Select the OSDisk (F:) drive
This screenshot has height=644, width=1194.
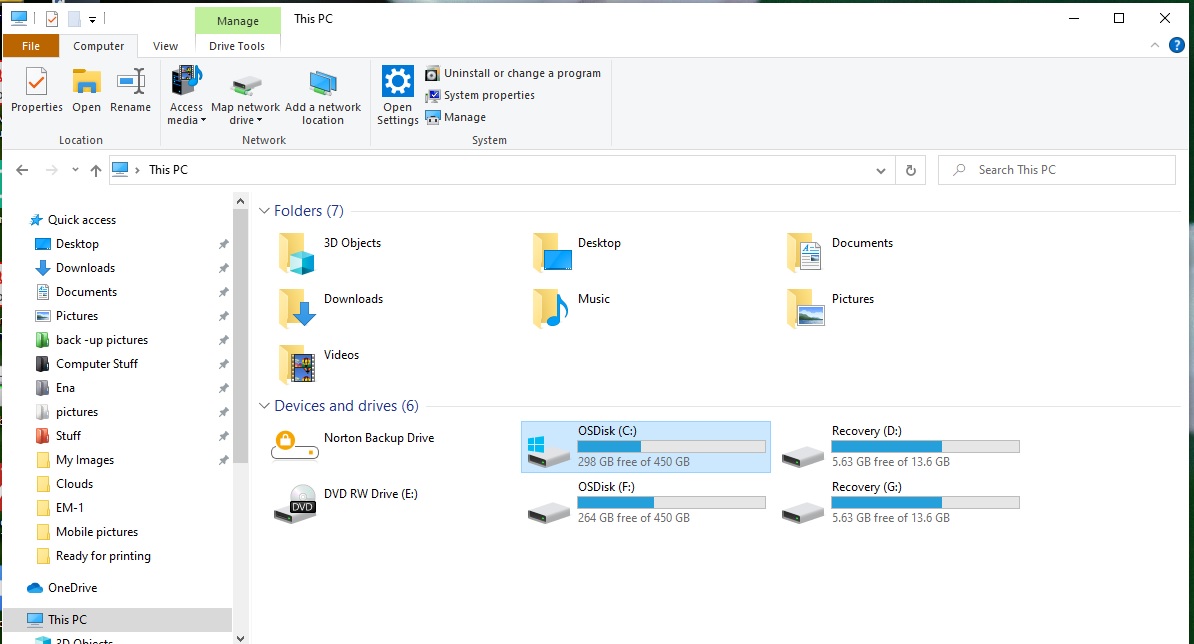click(646, 502)
